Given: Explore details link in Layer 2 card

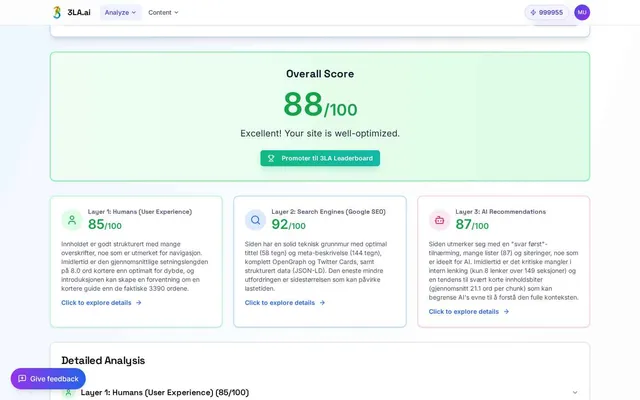Looking at the screenshot, I should tap(285, 302).
